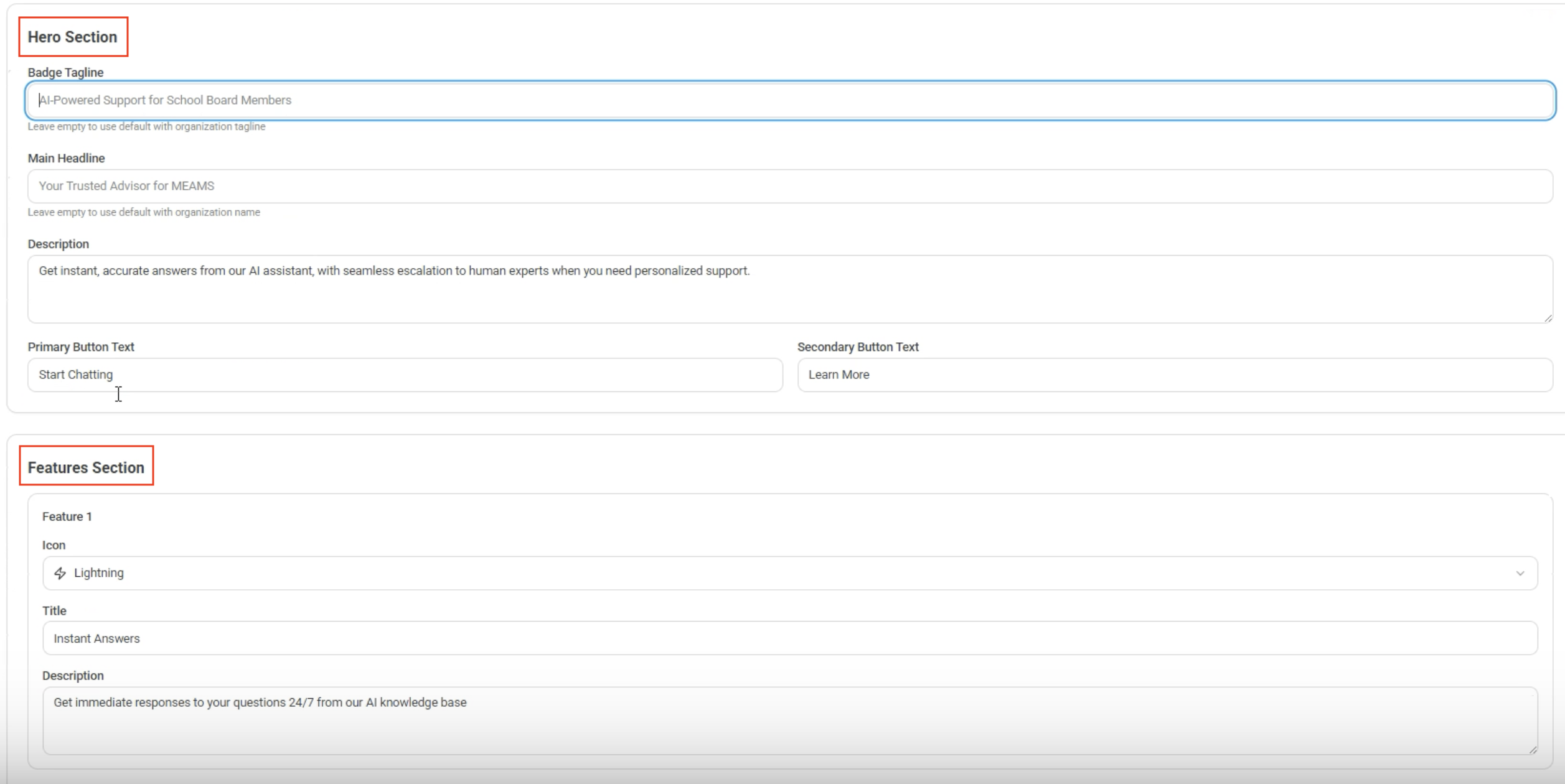Click resize handle of Feature 1 description
The width and height of the screenshot is (1565, 784).
pyautogui.click(x=1533, y=750)
